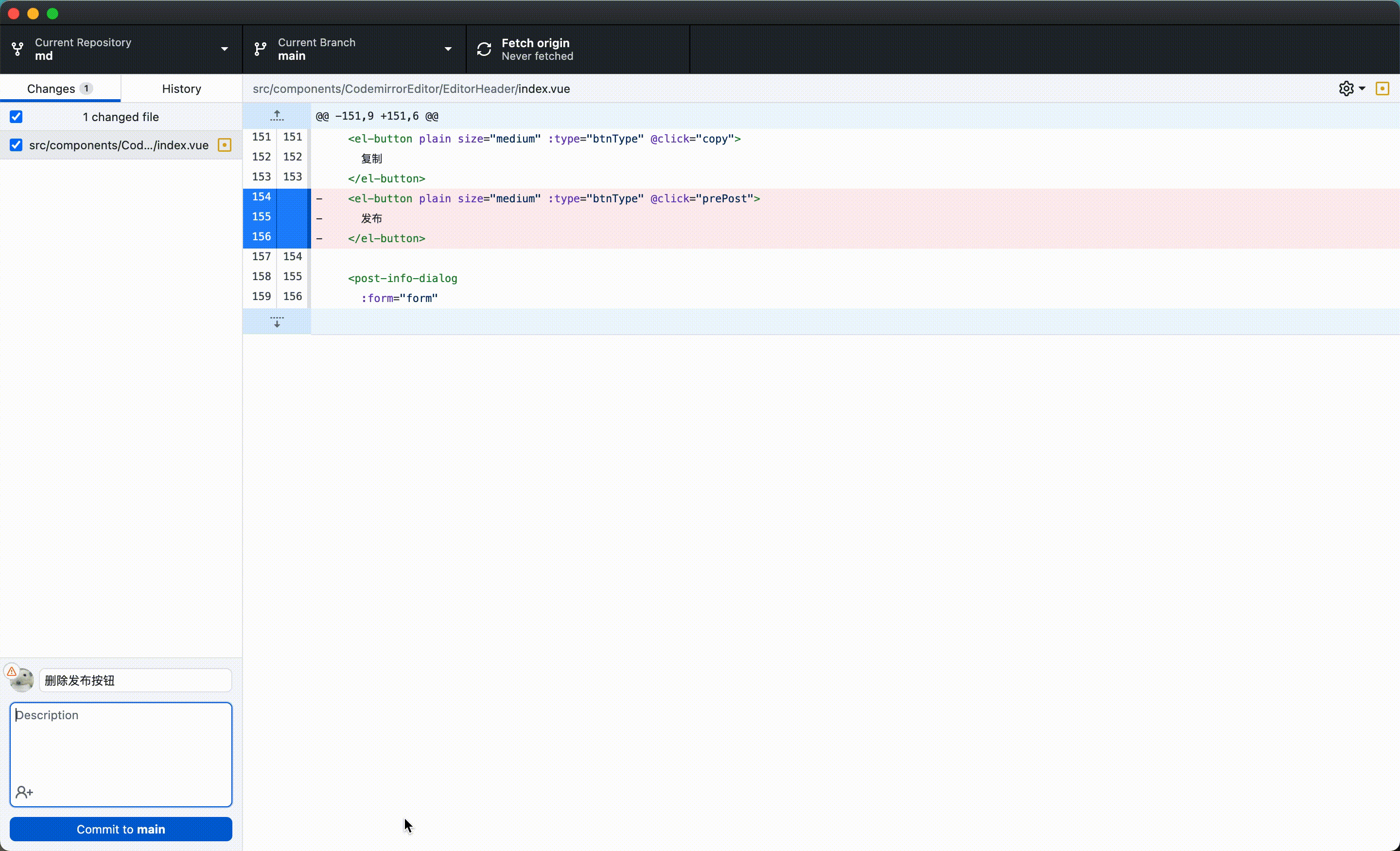Expand diff downward with the arrow icon
1400x851 pixels.
[277, 322]
